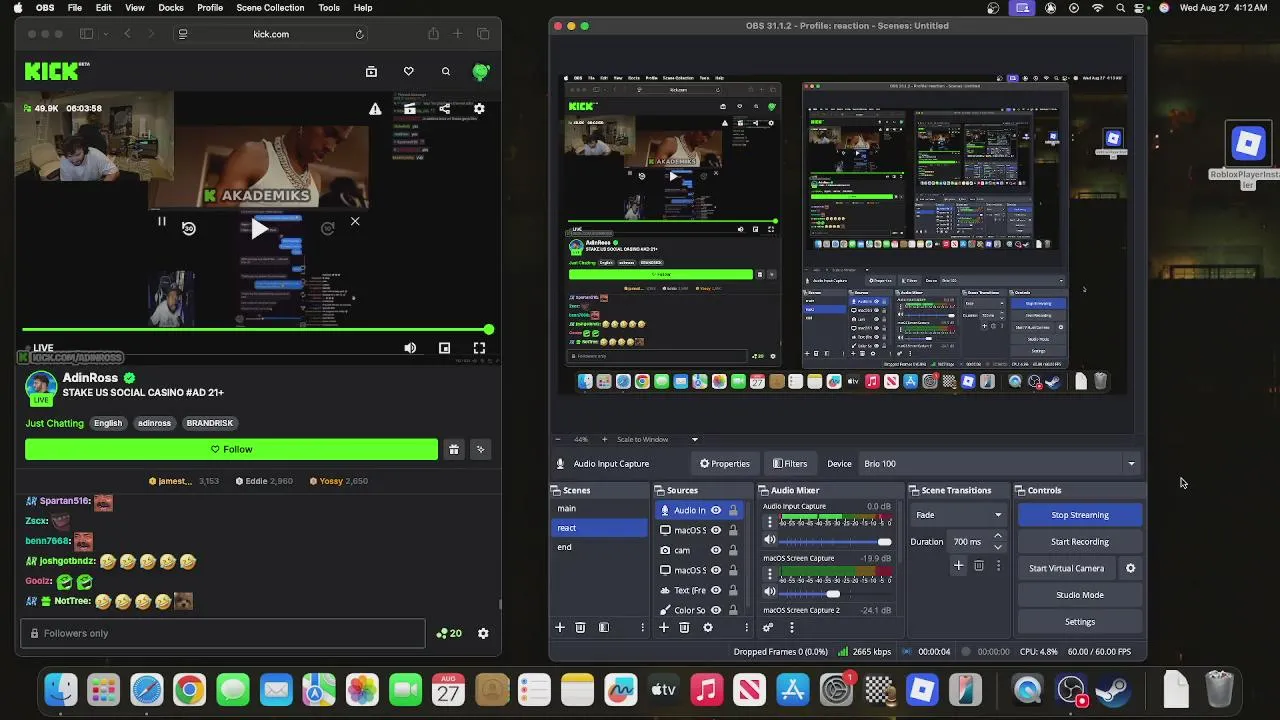Select the main scene

click(x=599, y=508)
